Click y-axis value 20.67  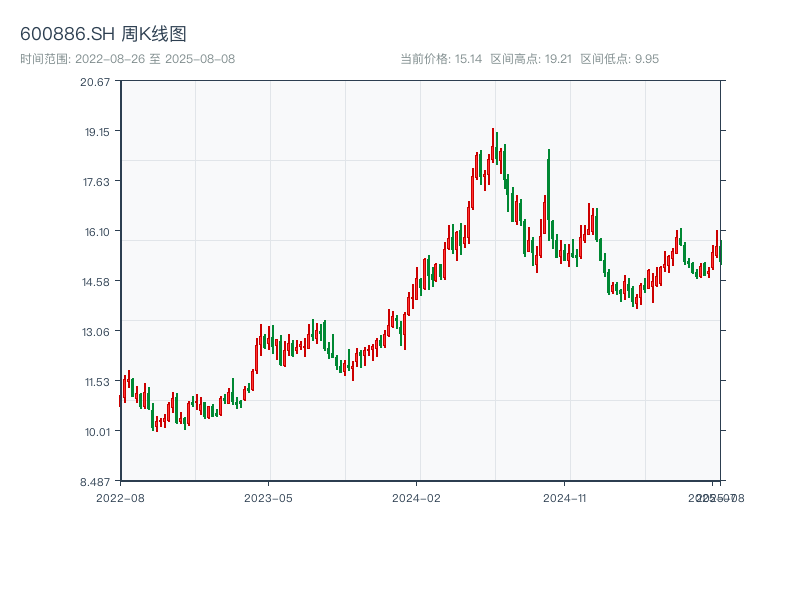pos(95,82)
